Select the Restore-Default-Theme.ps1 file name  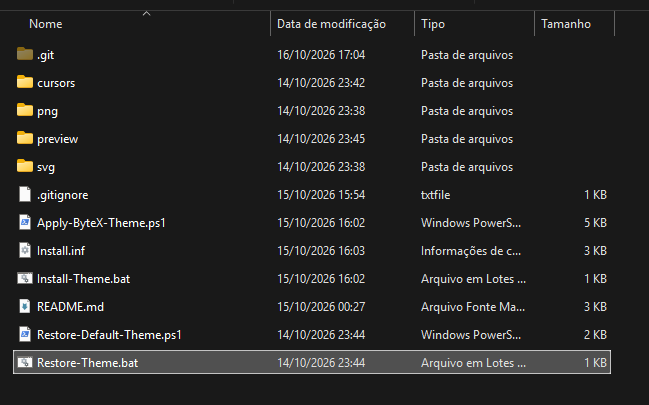109,335
